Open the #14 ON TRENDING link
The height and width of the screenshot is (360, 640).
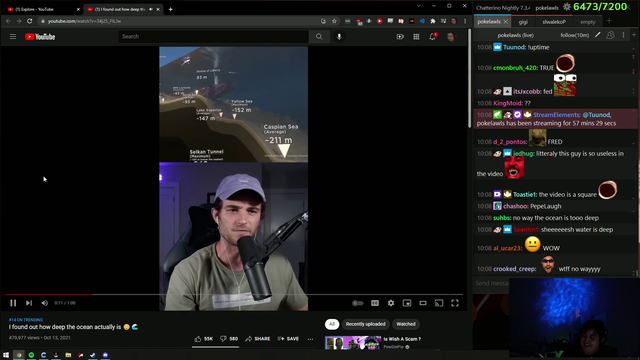click(26, 320)
